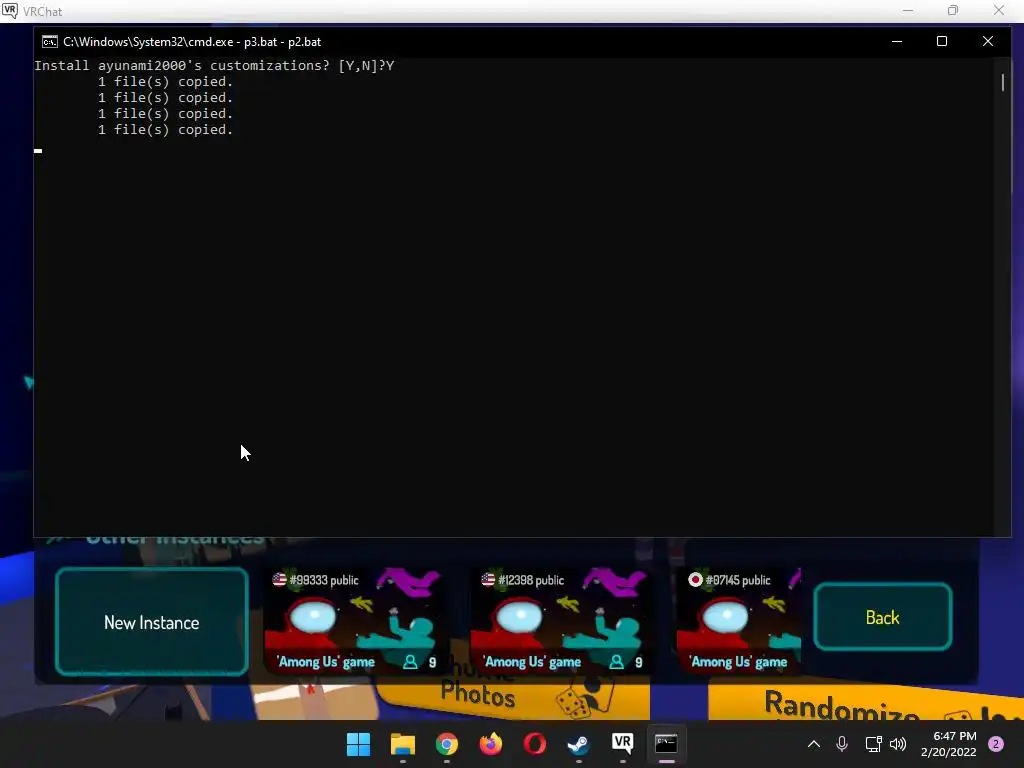Click the 'Install ayunami2000's customizations?' line
This screenshot has height=768, width=1024.
pos(214,65)
